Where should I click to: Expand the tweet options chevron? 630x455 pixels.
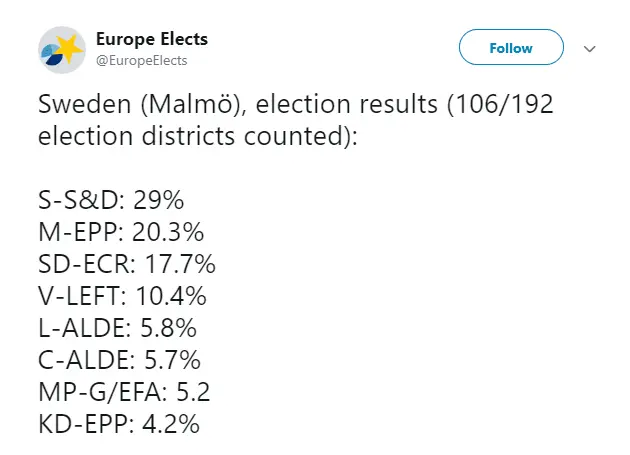click(x=589, y=48)
